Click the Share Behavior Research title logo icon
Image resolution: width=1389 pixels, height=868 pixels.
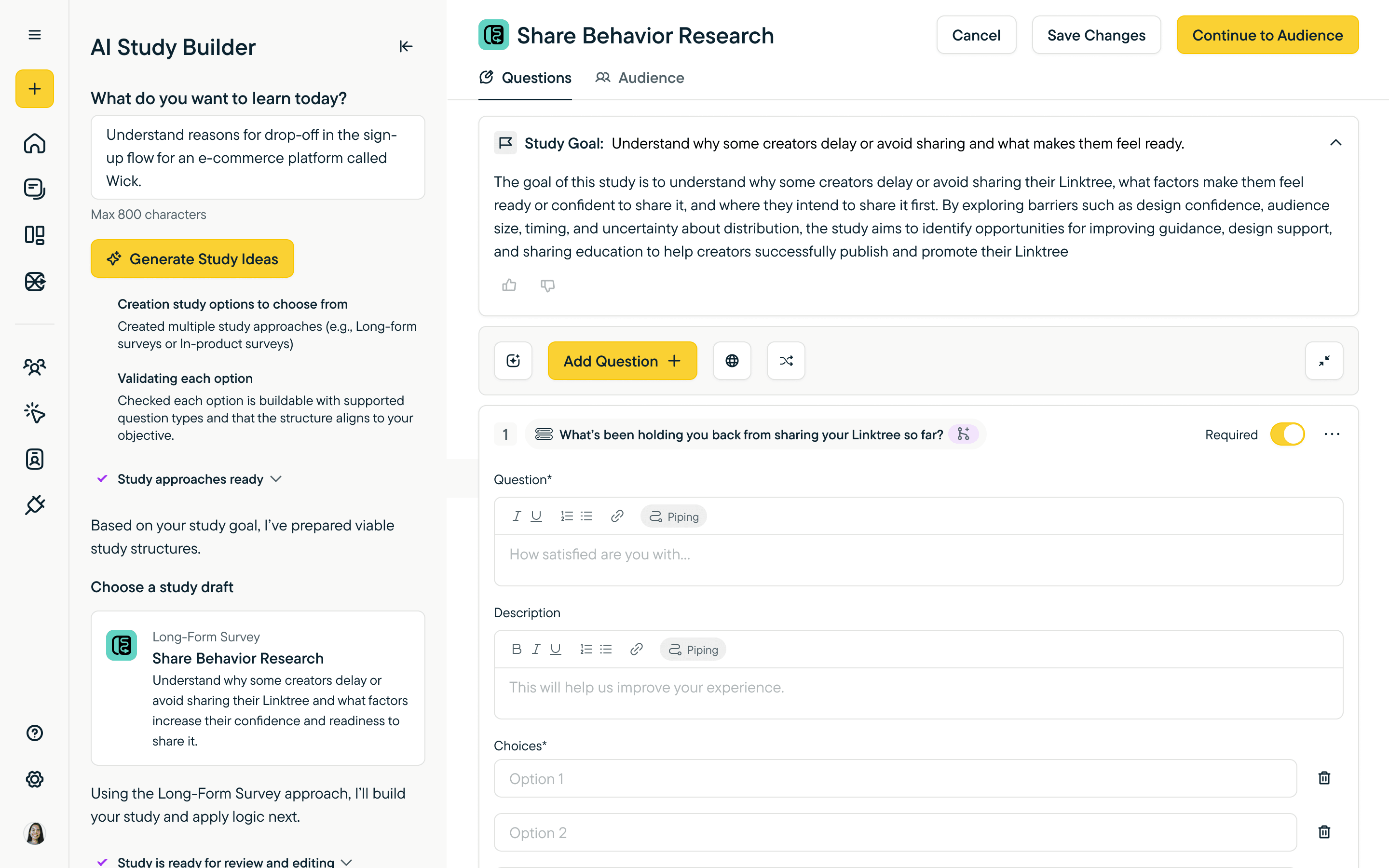pyautogui.click(x=493, y=35)
